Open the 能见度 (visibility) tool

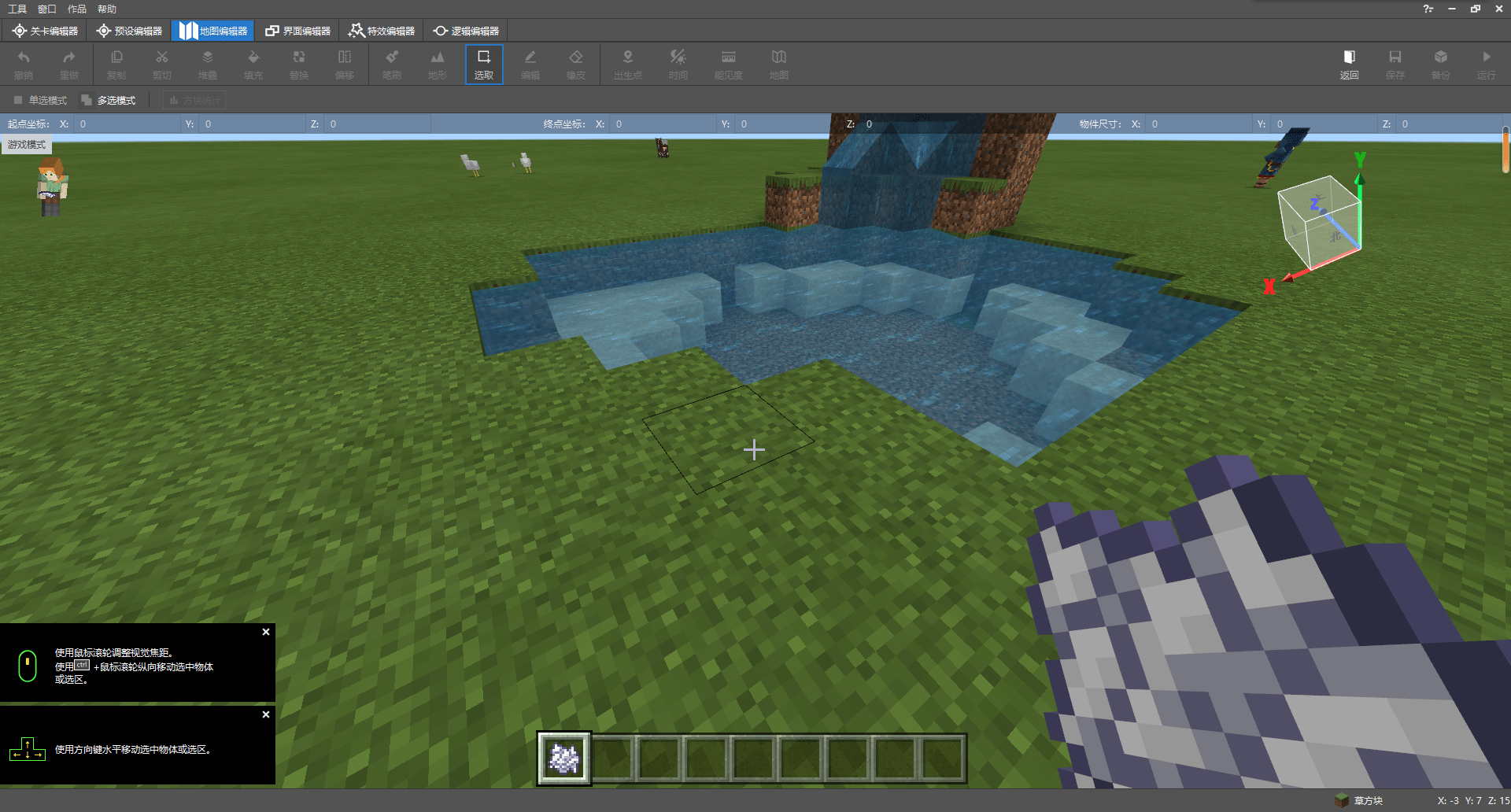[x=729, y=64]
